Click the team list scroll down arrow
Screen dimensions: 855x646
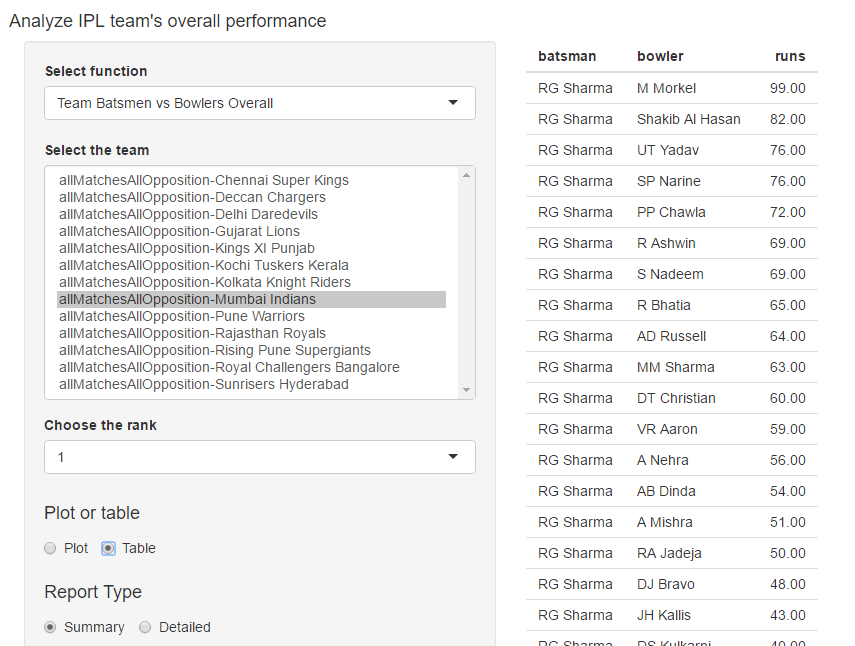(x=466, y=390)
